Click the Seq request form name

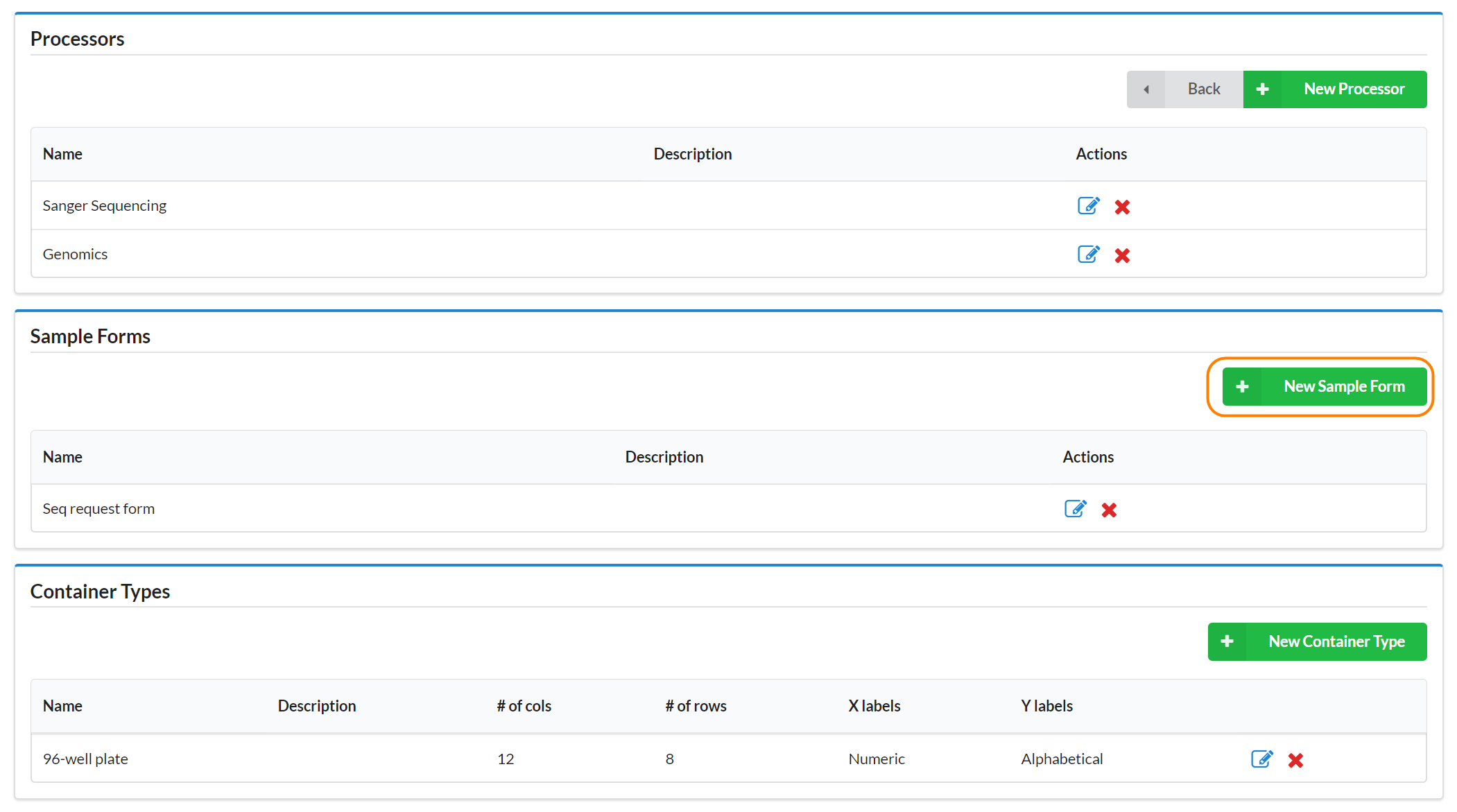[98, 509]
